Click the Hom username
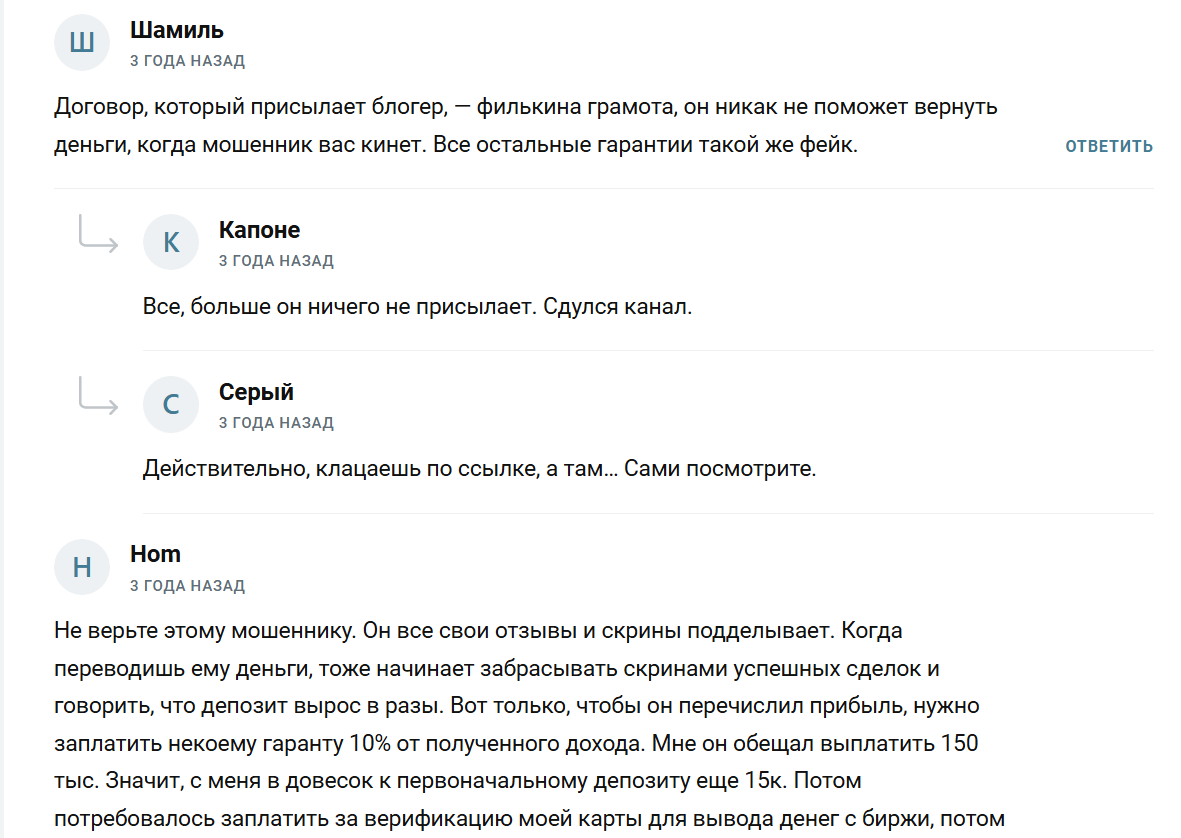The width and height of the screenshot is (1181, 838). coord(154,554)
